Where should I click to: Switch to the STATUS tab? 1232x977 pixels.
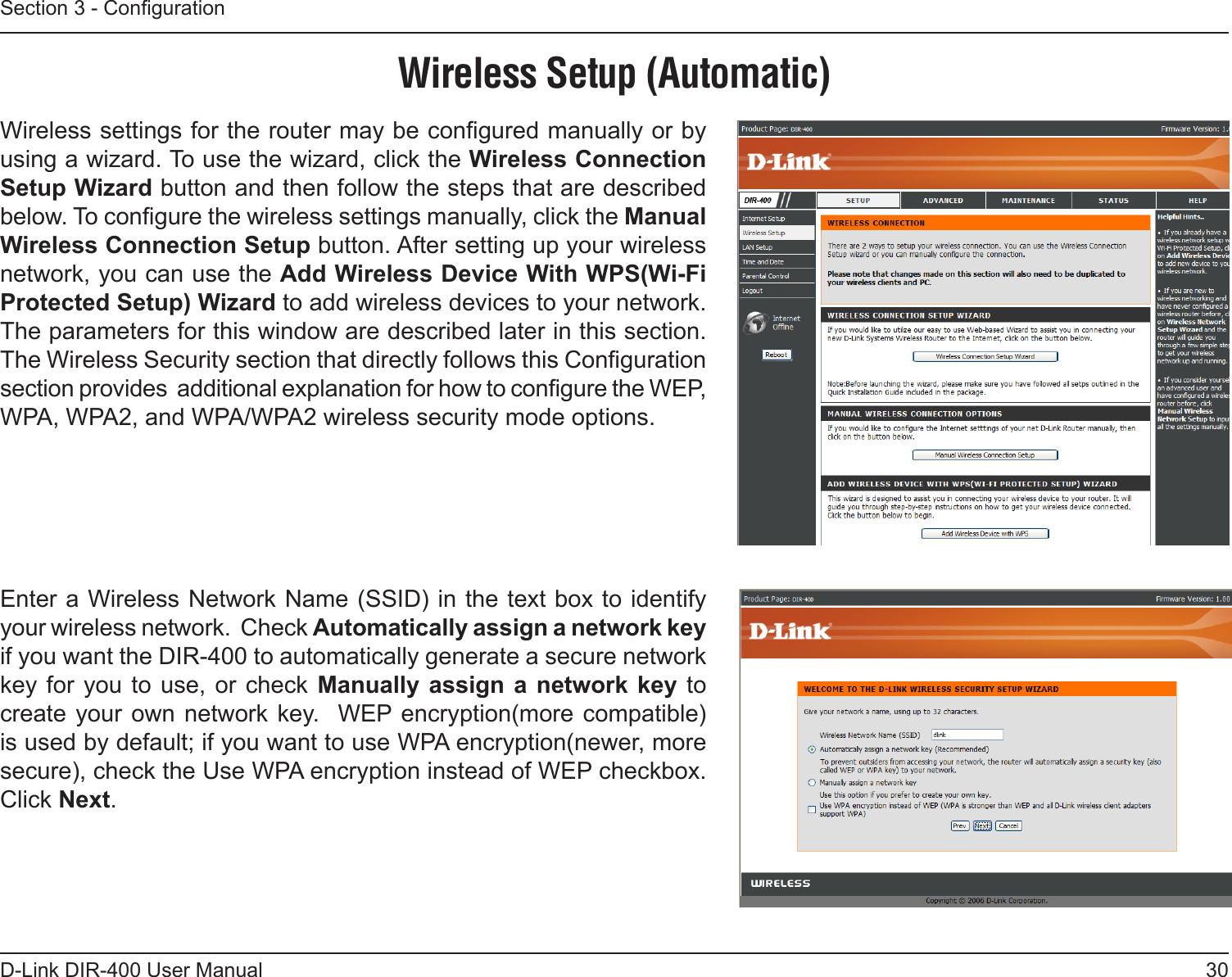[1113, 201]
